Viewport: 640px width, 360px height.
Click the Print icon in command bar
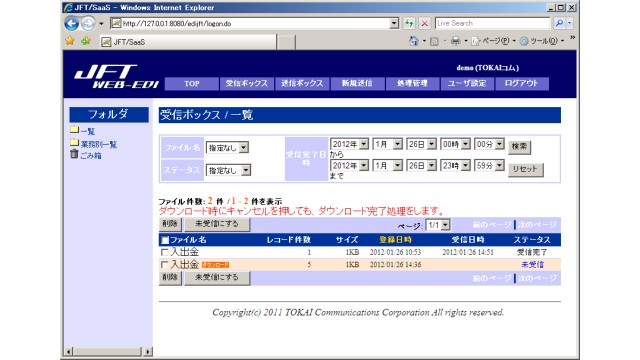pos(455,41)
